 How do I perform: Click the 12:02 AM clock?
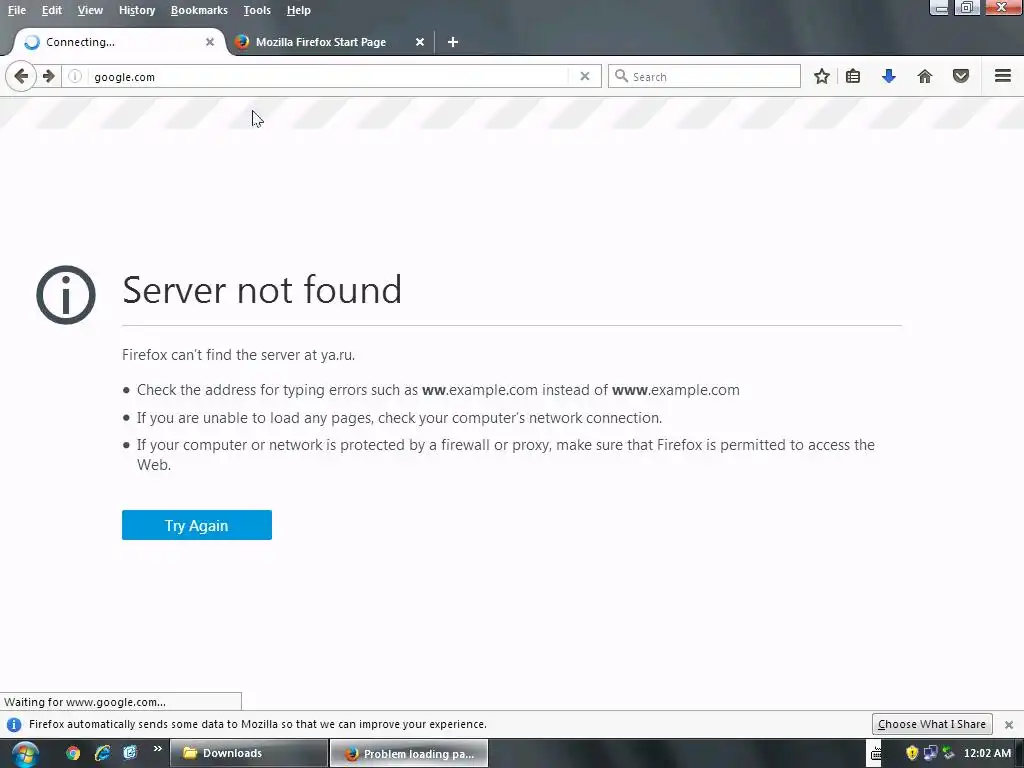(987, 753)
